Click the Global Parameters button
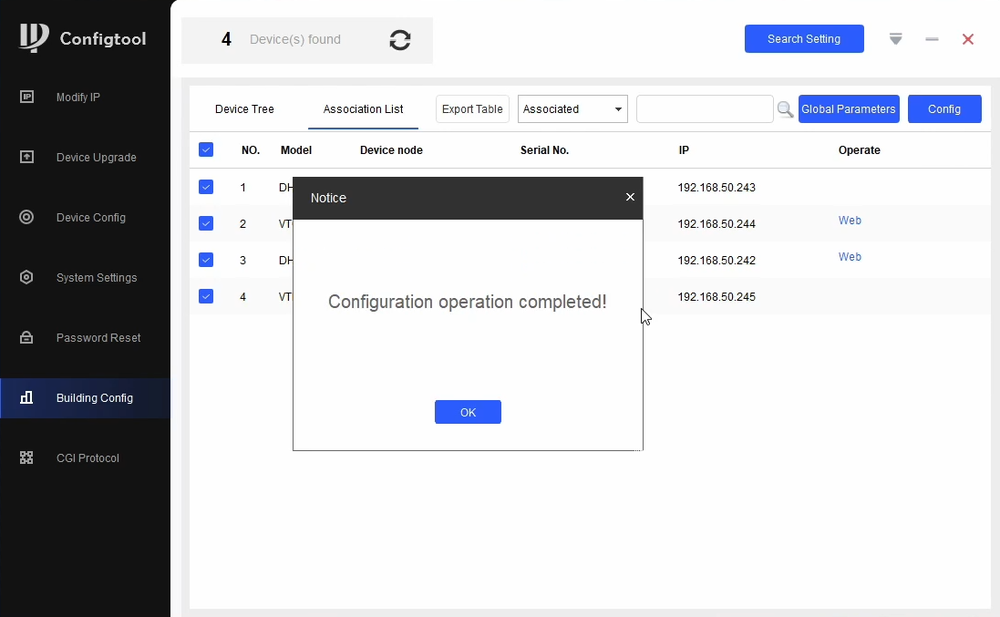 click(x=849, y=109)
